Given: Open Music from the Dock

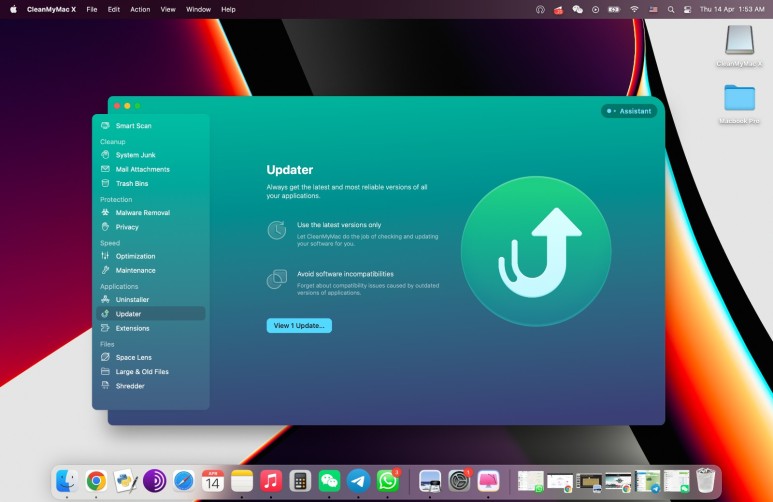Looking at the screenshot, I should coord(271,481).
